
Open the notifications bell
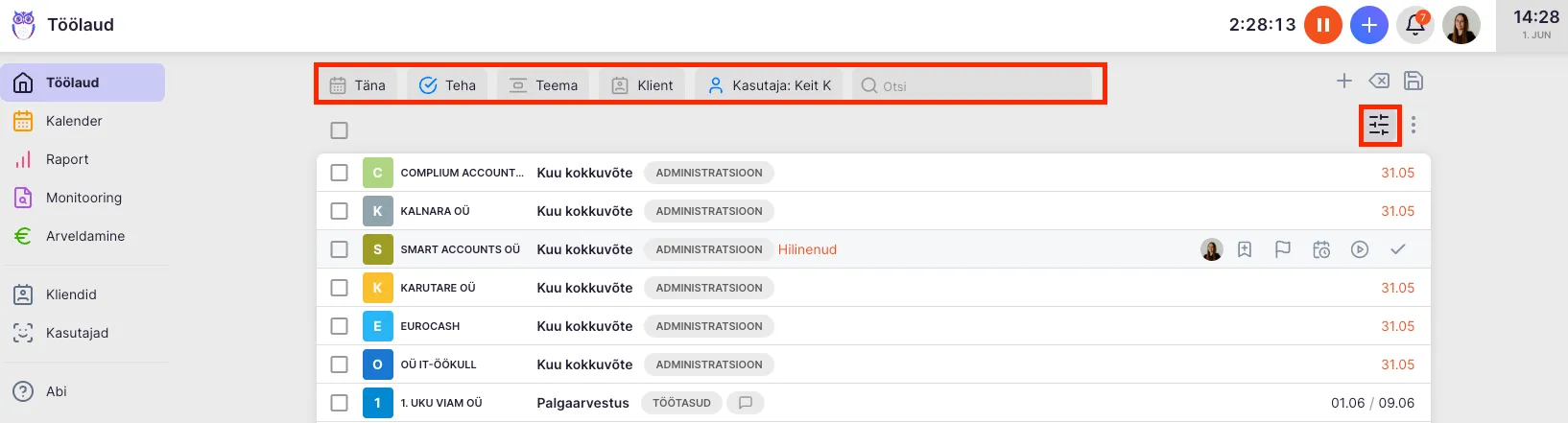(x=1415, y=25)
